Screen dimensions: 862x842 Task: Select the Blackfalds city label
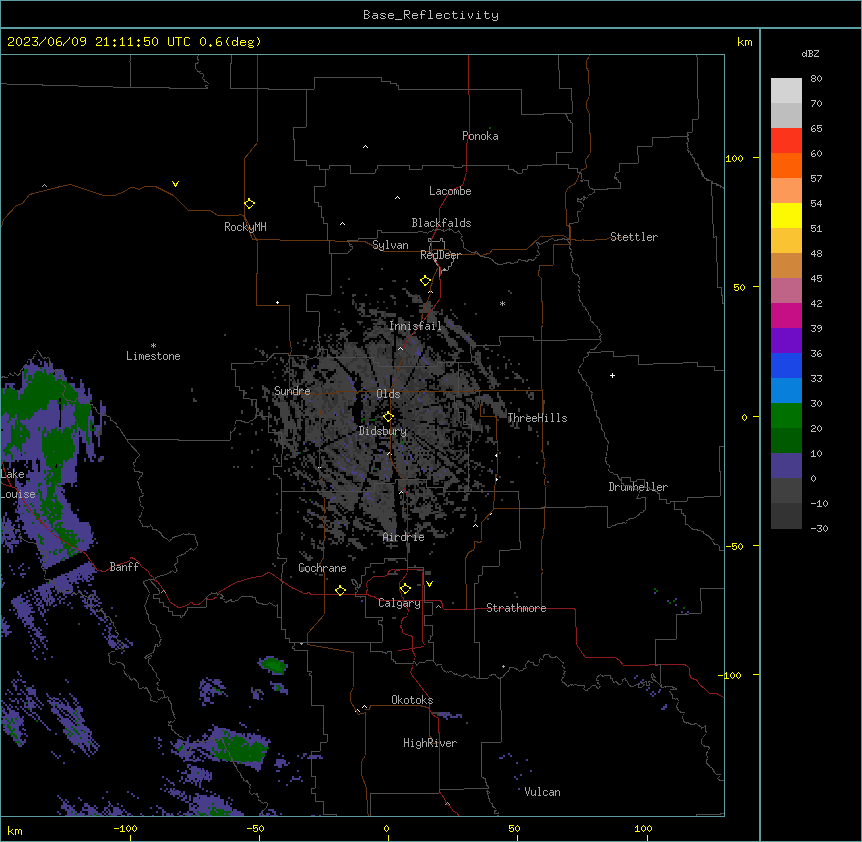click(x=441, y=223)
